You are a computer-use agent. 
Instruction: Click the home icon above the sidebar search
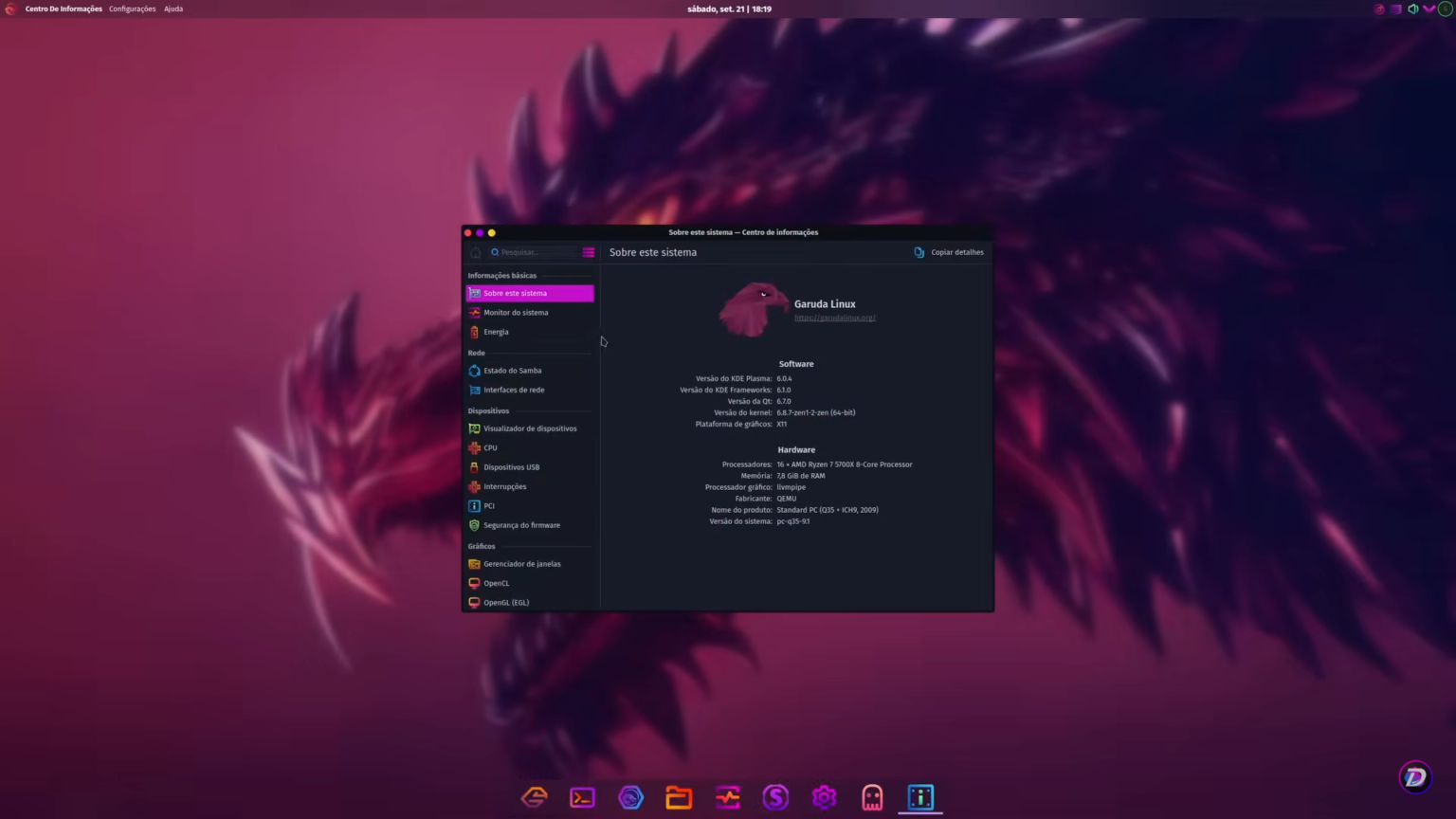coord(475,252)
